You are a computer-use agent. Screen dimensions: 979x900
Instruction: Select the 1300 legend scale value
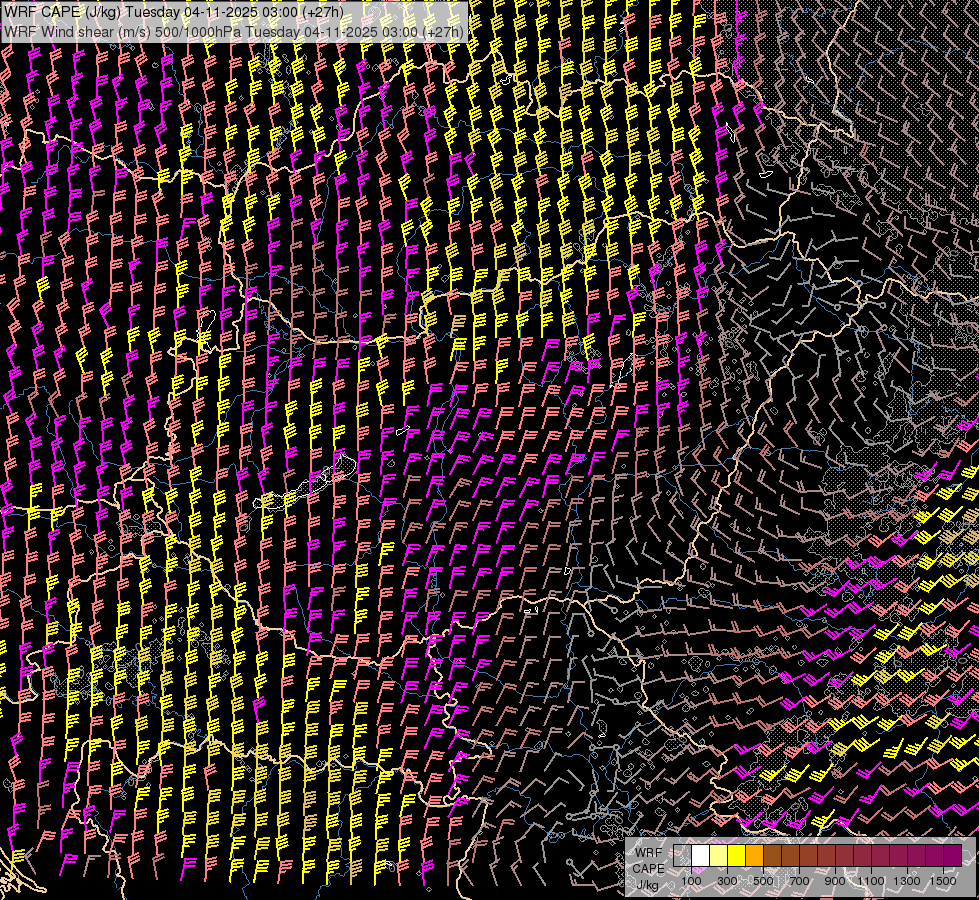(x=907, y=881)
